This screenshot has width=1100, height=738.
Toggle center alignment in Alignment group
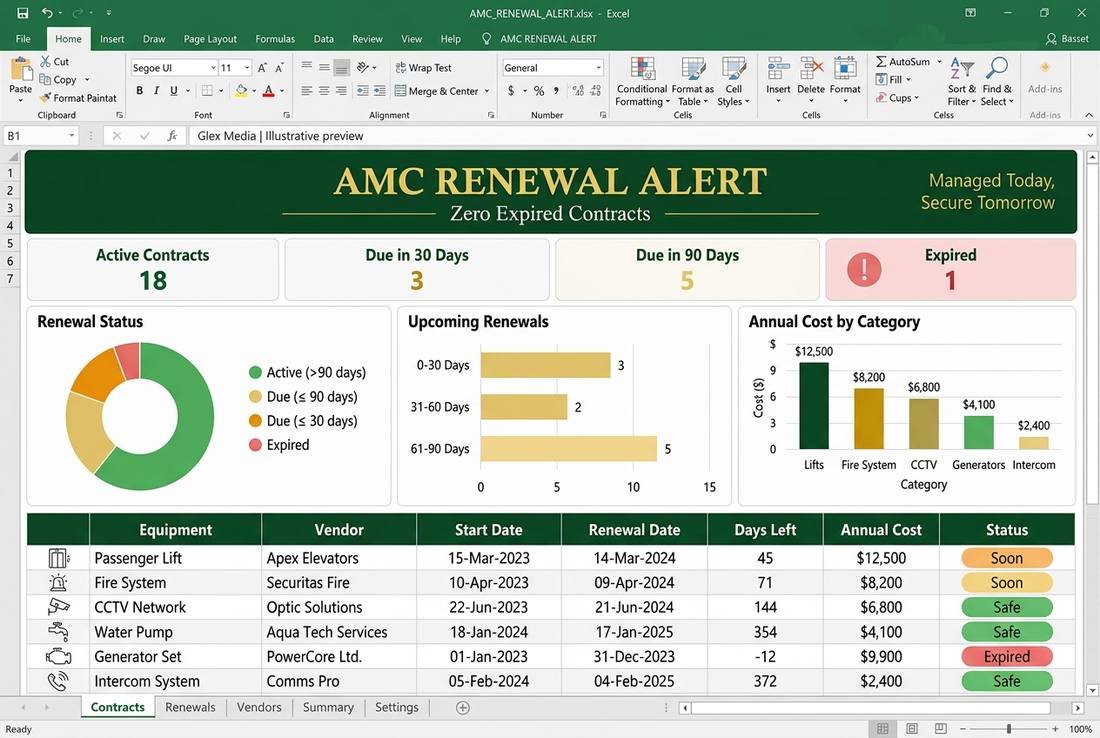323,90
